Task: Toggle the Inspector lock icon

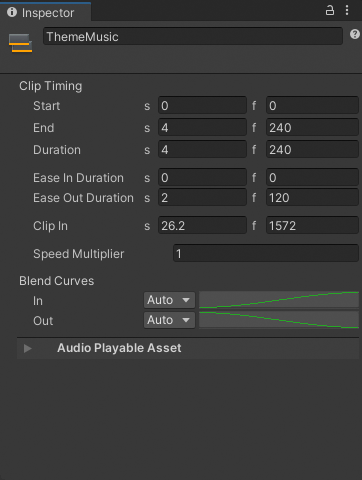Action: tap(330, 10)
